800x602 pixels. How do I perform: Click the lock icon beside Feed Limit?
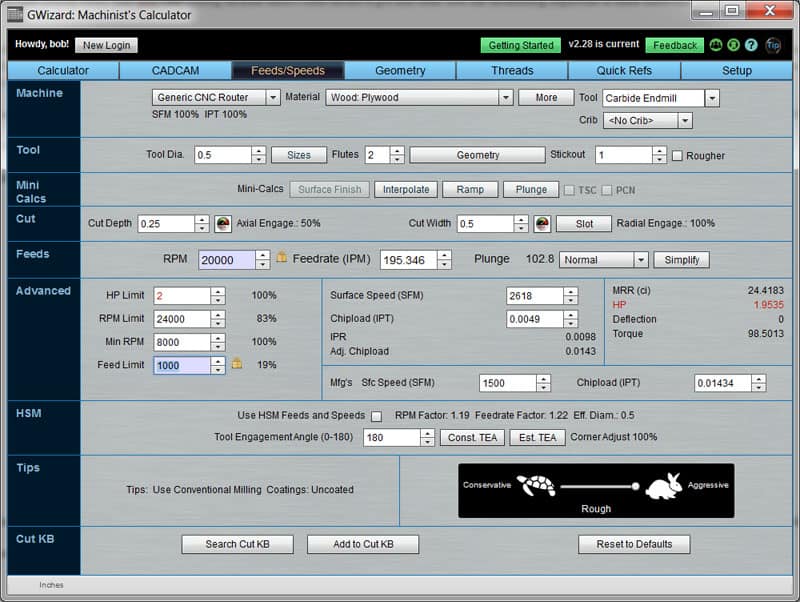click(237, 365)
